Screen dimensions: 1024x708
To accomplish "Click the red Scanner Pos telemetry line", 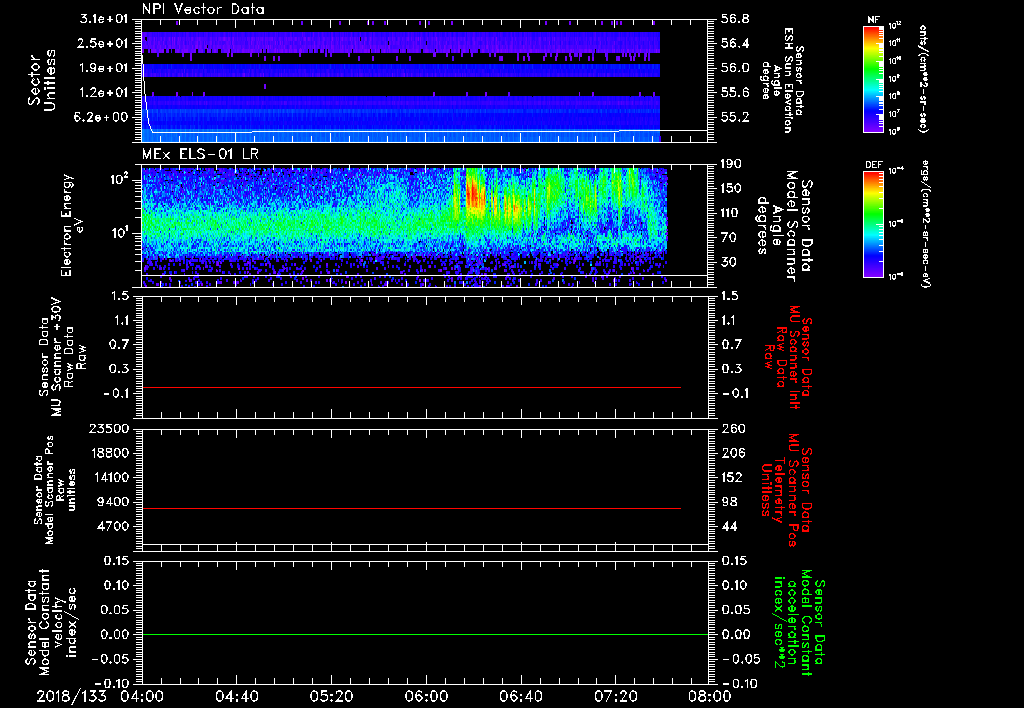I will (411, 508).
